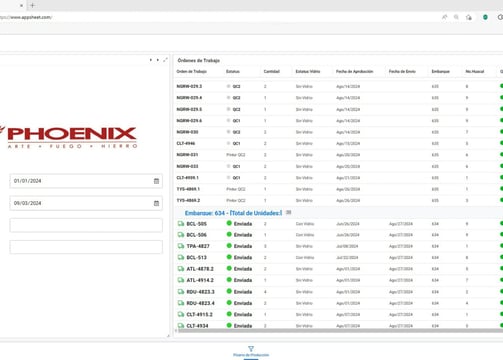Open work order NGRW-029.6
This screenshot has height=360, width=503.
click(189, 121)
